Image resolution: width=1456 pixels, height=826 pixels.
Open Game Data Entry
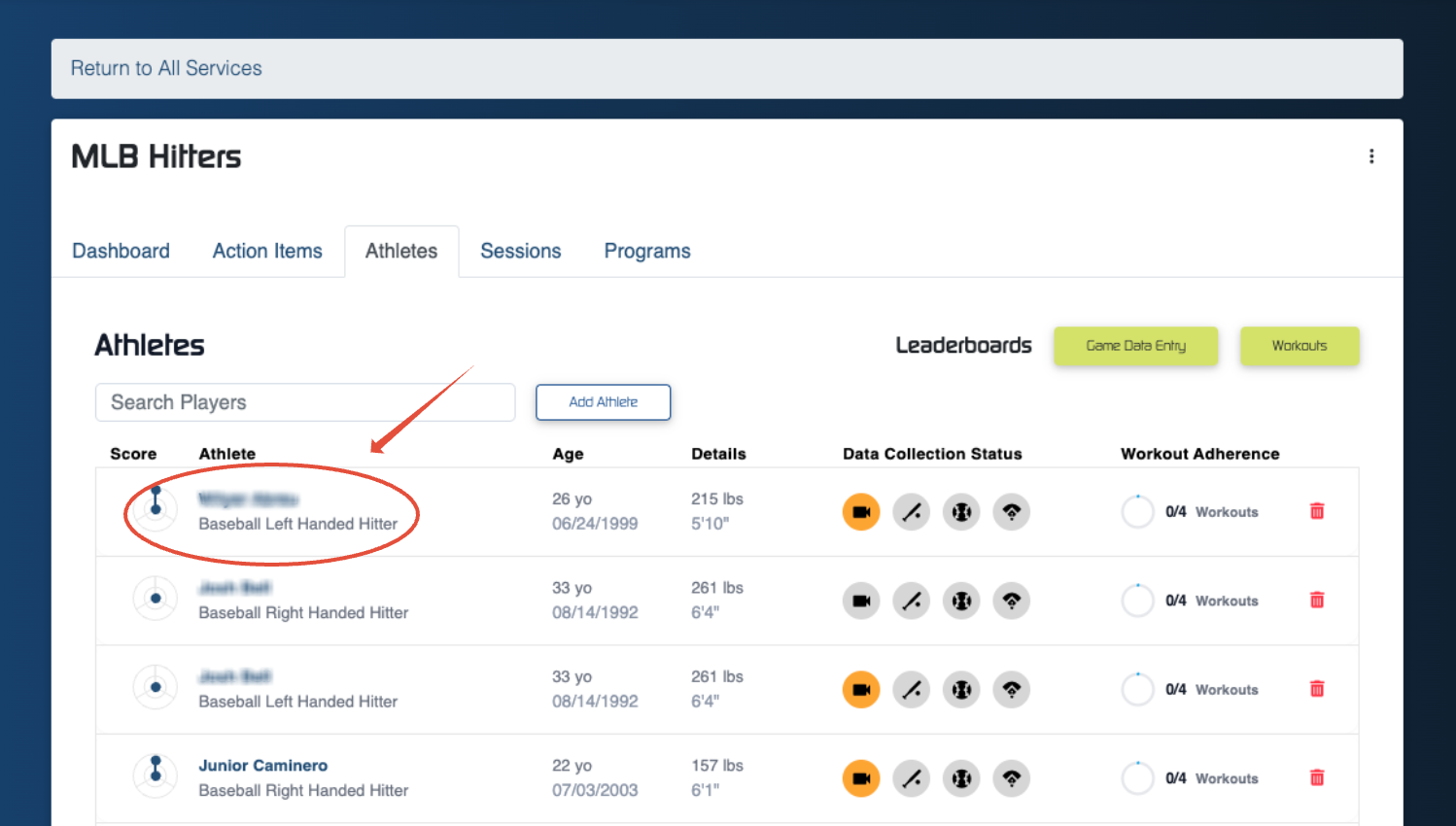(1135, 346)
